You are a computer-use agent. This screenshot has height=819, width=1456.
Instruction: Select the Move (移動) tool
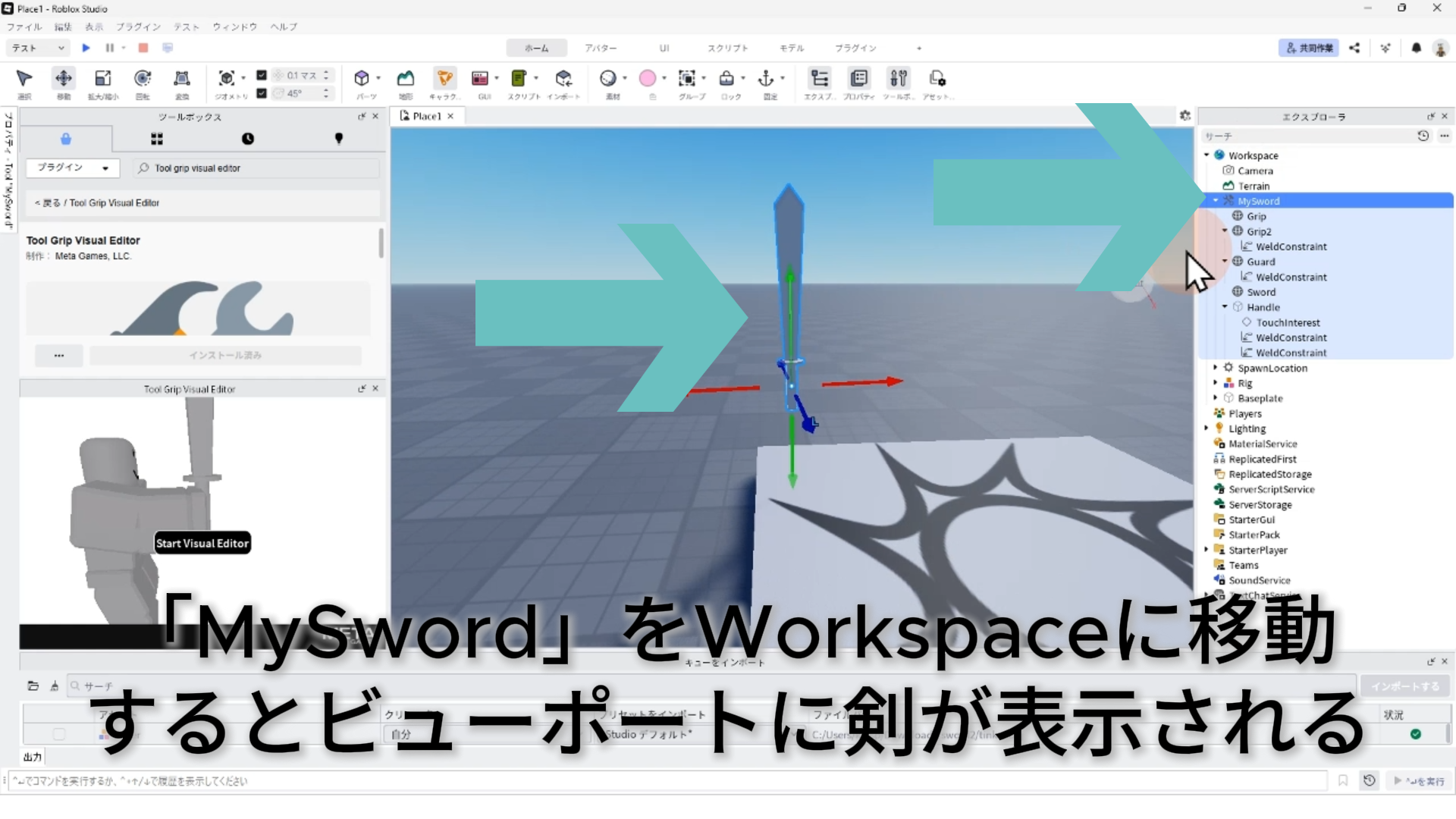click(x=64, y=79)
